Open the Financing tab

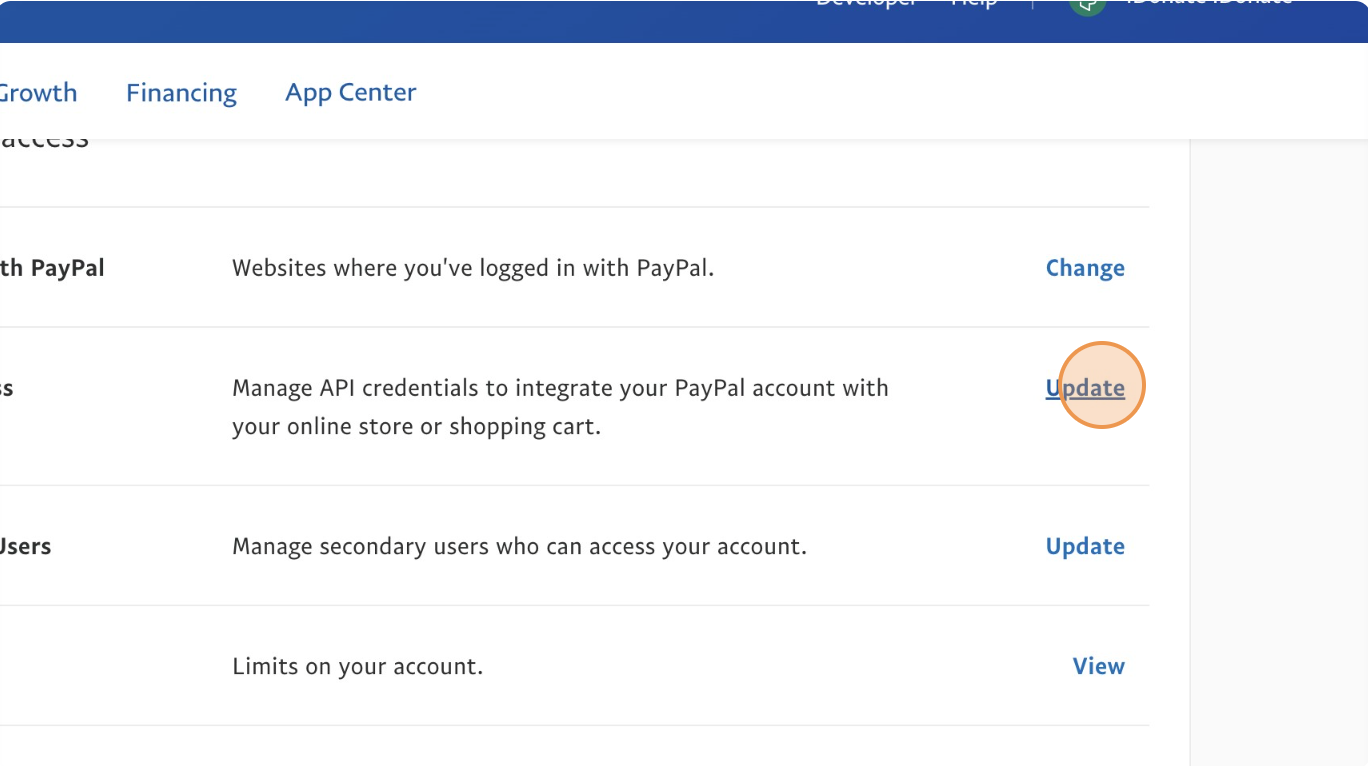pos(181,92)
